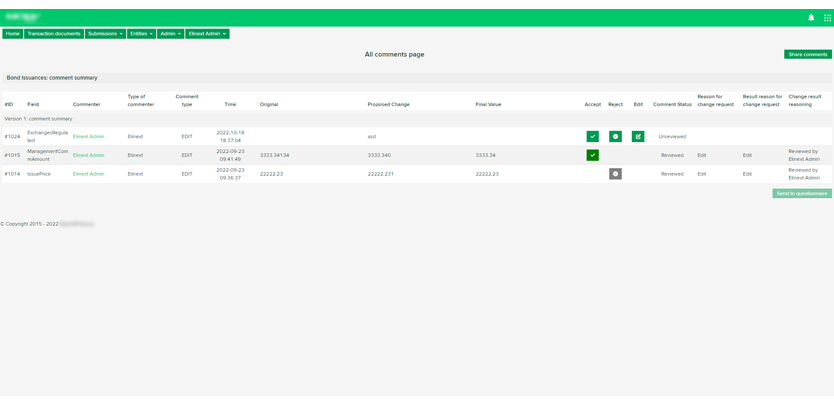Go to the Home menu item

12,34
